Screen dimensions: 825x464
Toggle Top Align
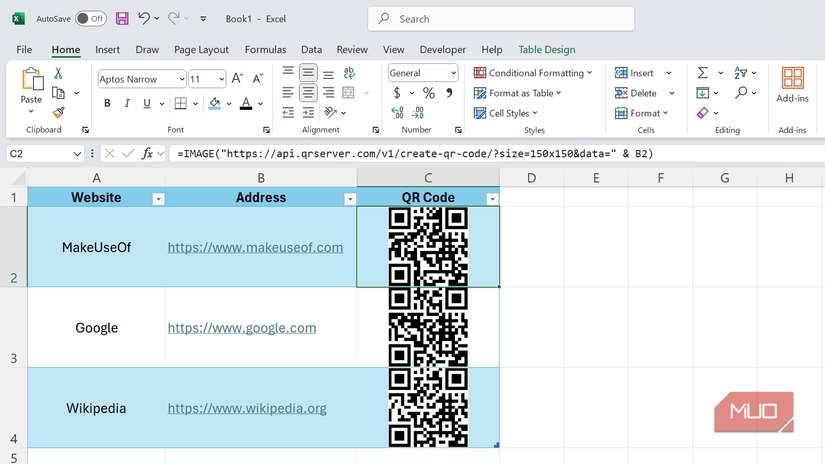[288, 73]
